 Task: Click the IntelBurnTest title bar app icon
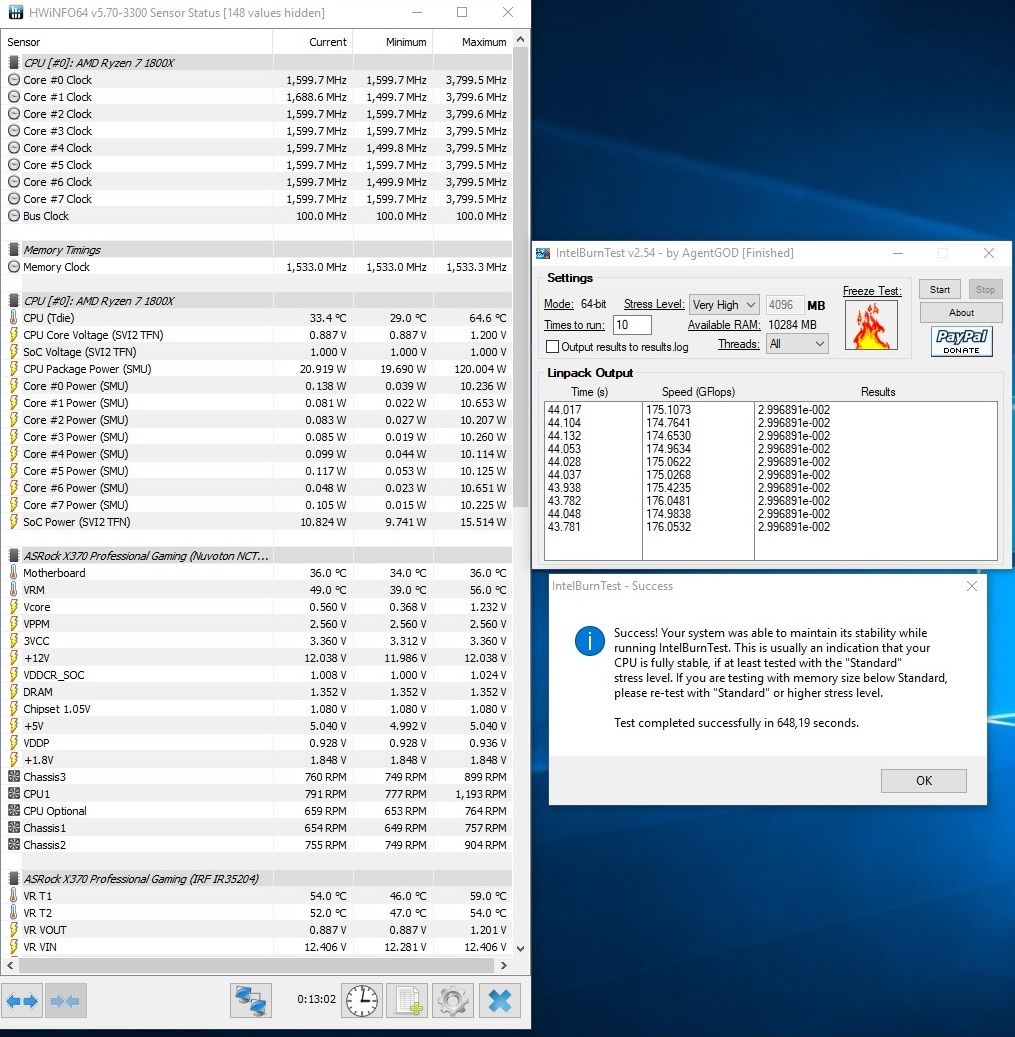[543, 253]
